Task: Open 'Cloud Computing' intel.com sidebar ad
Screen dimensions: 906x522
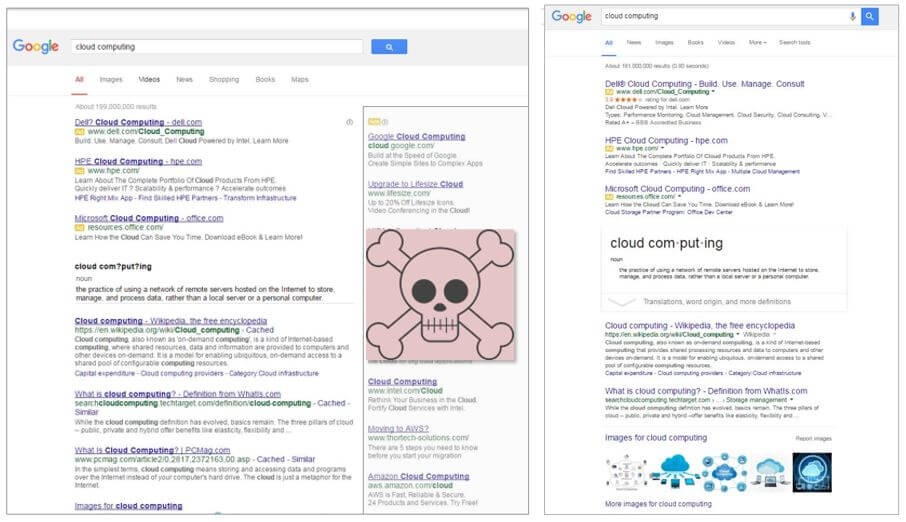Action: click(402, 382)
